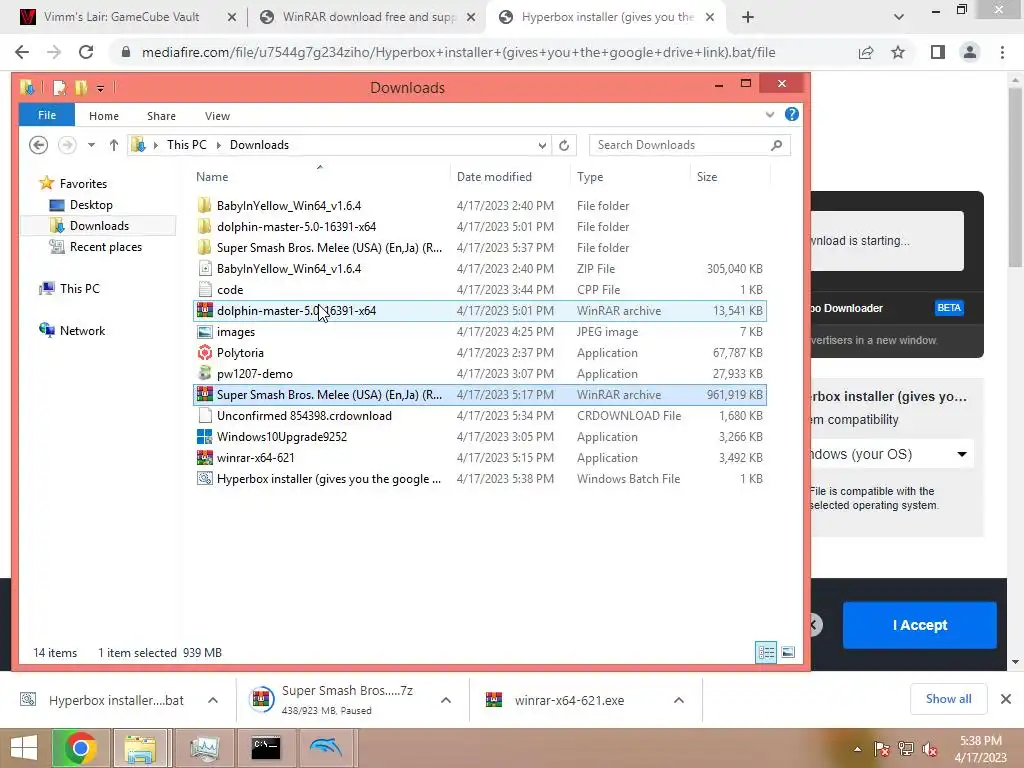This screenshot has height=768, width=1024.
Task: Close the Chrome downloads bar
Action: [1006, 699]
